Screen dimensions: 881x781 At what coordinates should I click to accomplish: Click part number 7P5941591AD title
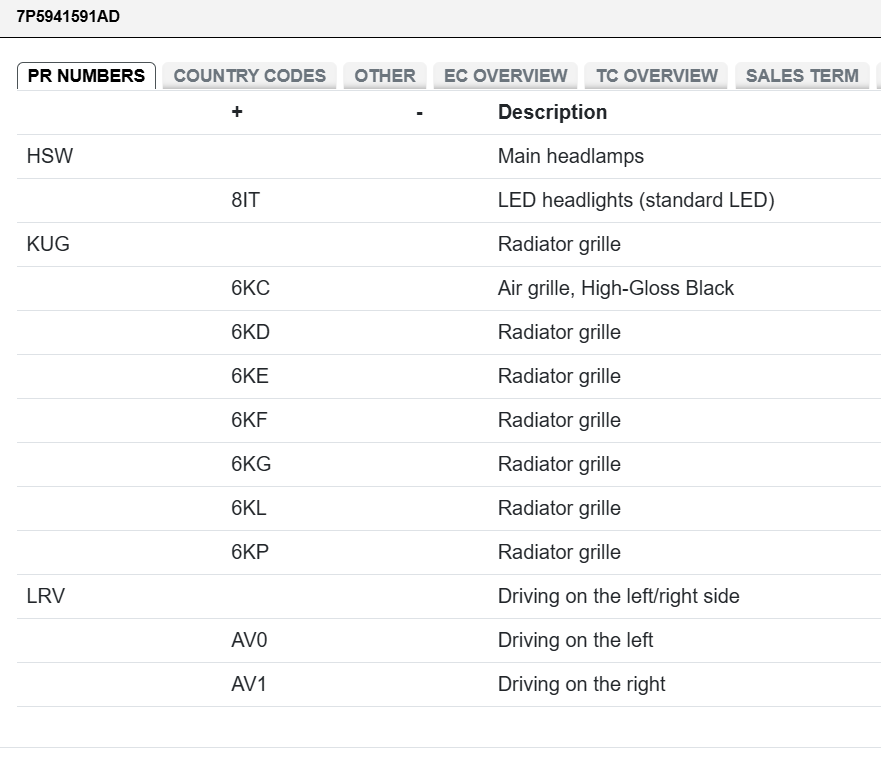(x=68, y=17)
